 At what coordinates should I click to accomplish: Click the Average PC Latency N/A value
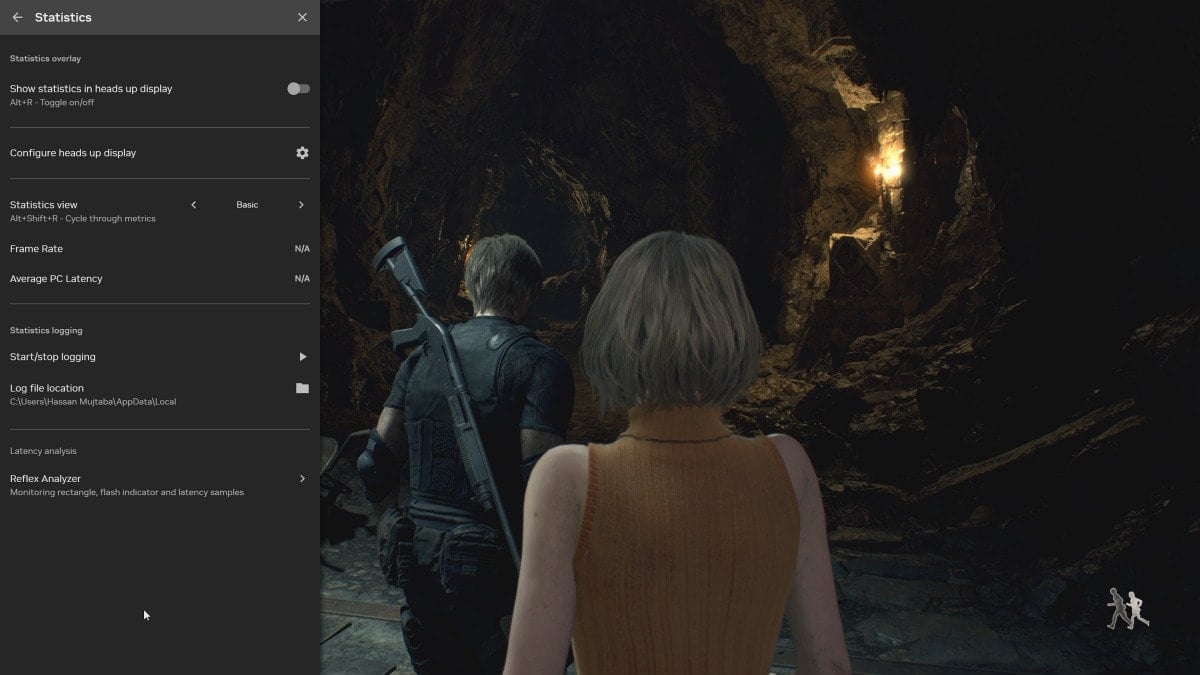pyautogui.click(x=302, y=279)
